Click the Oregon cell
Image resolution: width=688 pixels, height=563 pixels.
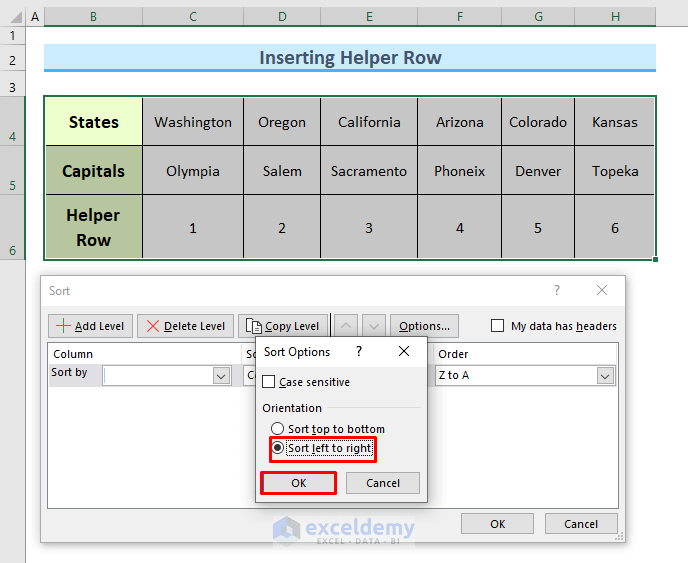(282, 122)
